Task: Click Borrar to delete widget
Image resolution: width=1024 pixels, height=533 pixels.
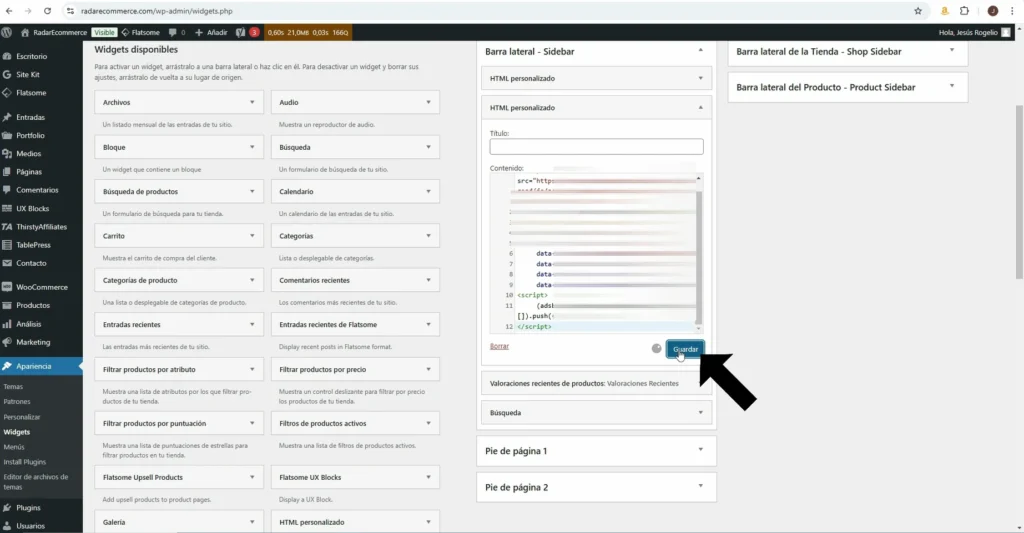Action: point(499,346)
